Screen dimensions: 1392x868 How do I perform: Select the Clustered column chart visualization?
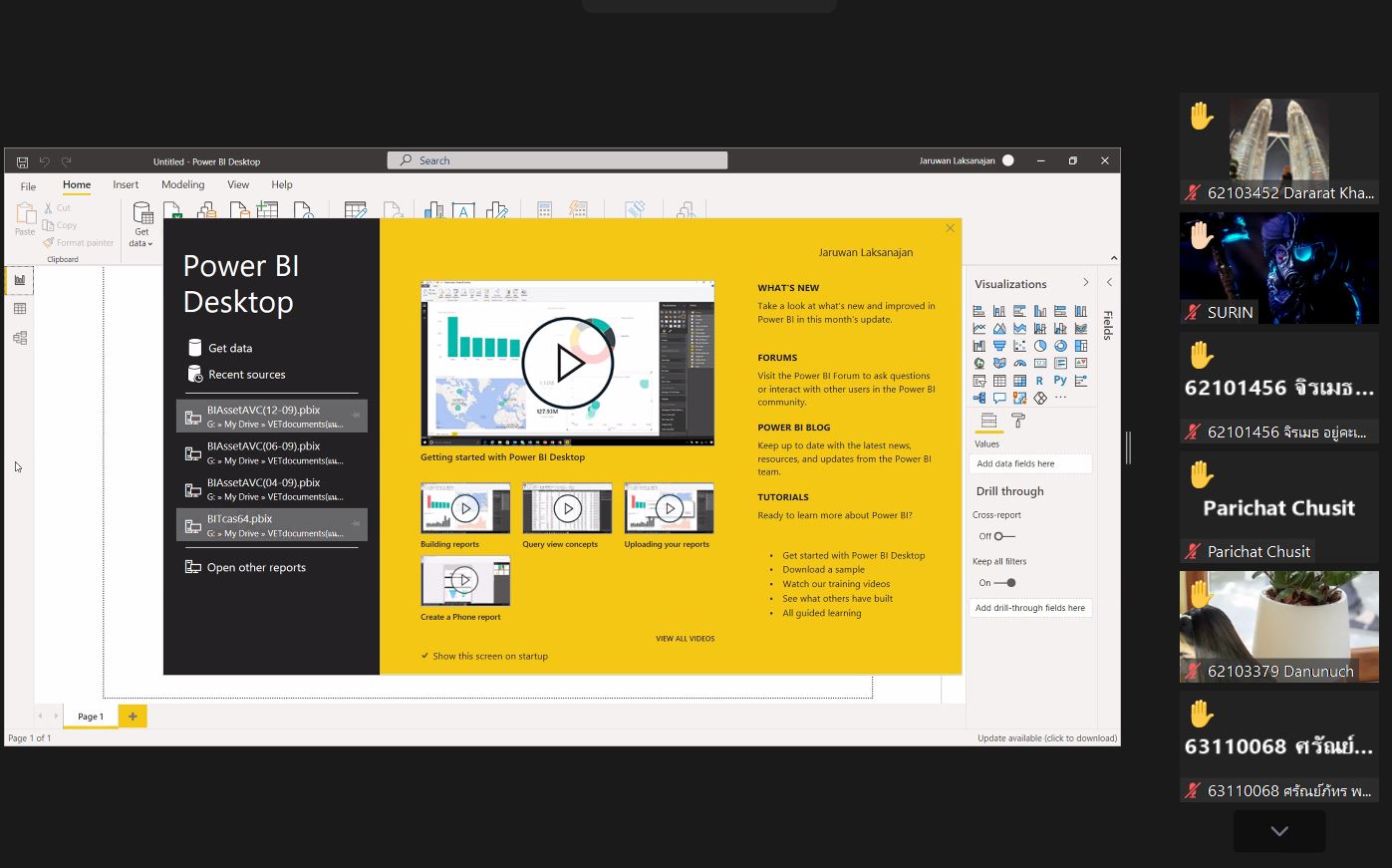click(x=1040, y=312)
